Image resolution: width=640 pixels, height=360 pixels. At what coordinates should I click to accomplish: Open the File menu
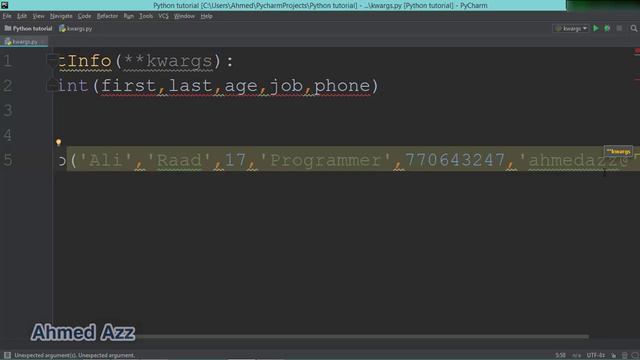point(7,16)
